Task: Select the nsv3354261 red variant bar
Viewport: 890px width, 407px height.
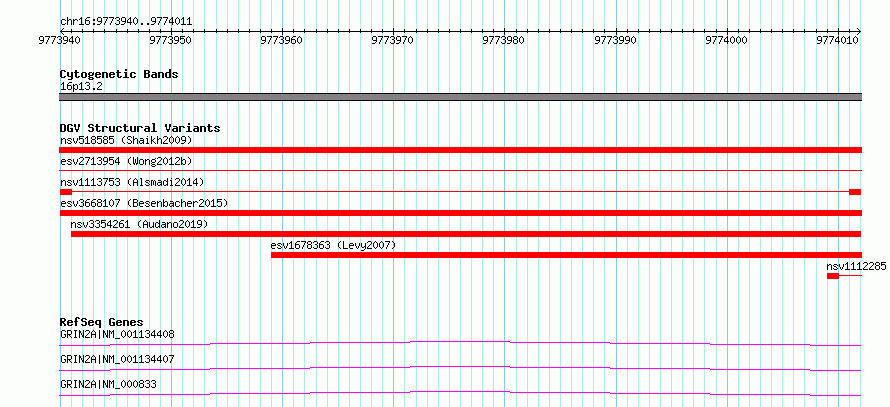Action: click(466, 234)
